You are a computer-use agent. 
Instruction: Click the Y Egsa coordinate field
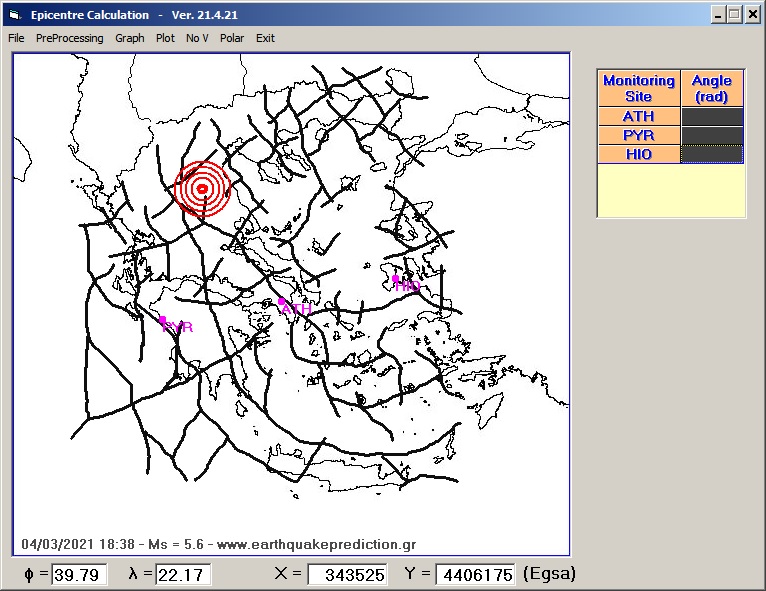point(475,575)
